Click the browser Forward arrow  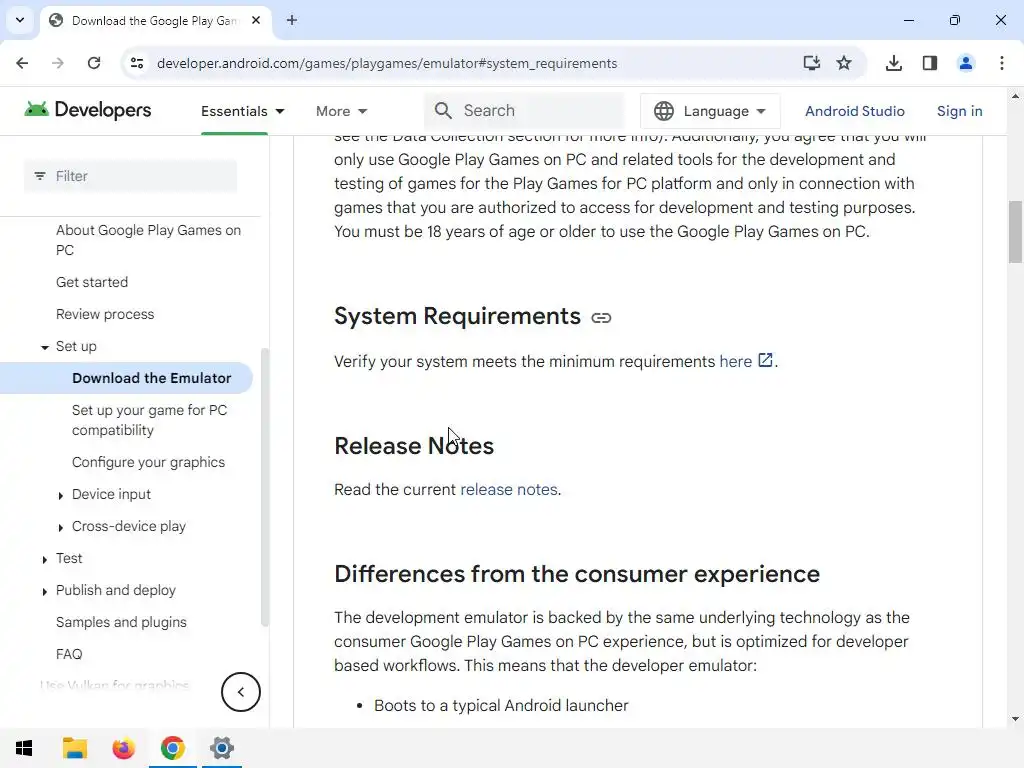coord(57,63)
